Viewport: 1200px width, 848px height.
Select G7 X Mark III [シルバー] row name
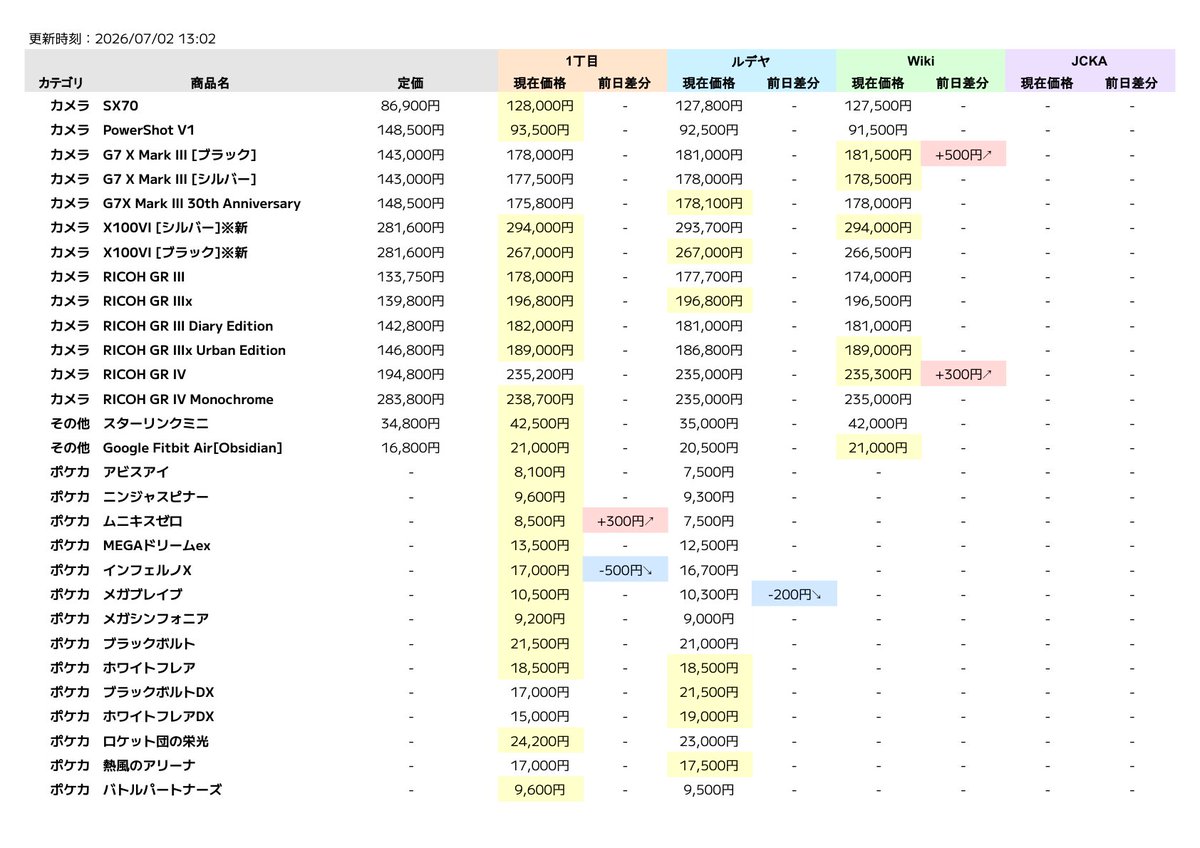click(x=180, y=179)
